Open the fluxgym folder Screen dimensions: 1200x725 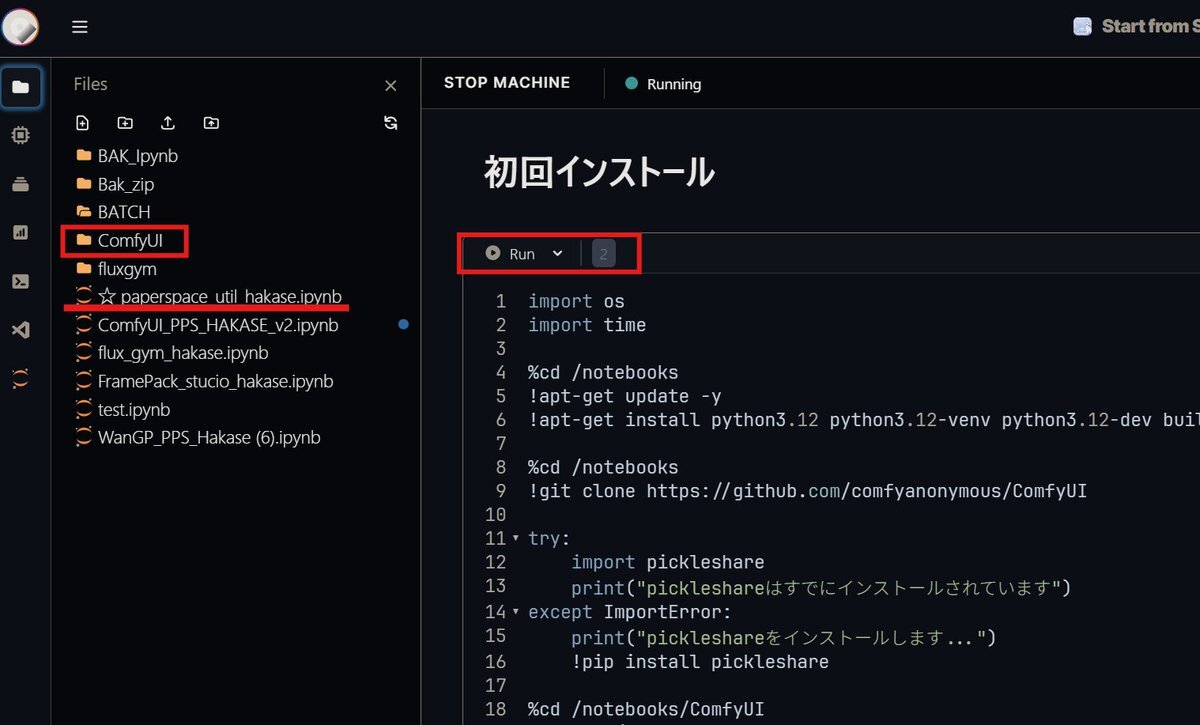click(126, 269)
